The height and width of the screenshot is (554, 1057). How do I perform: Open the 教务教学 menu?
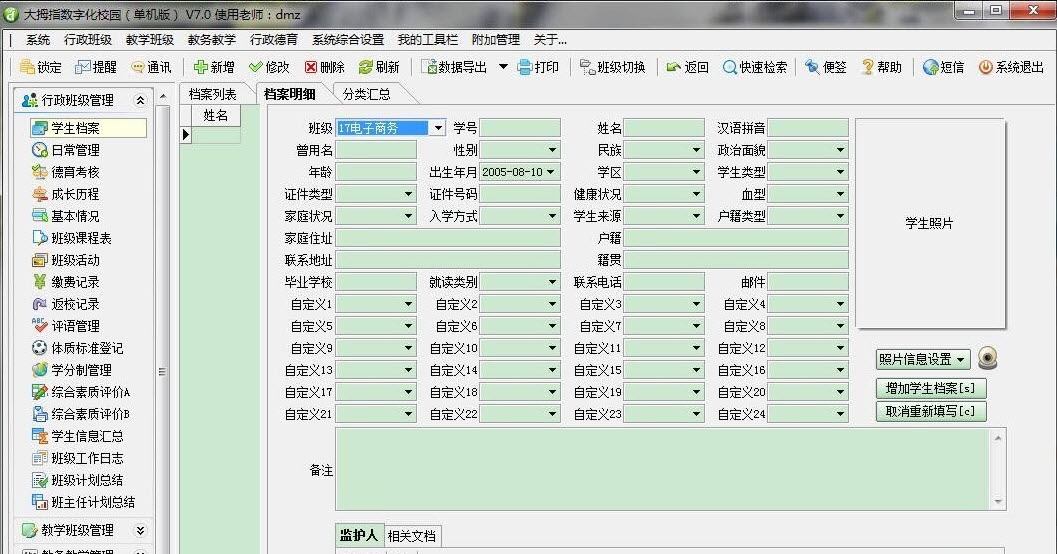click(212, 40)
